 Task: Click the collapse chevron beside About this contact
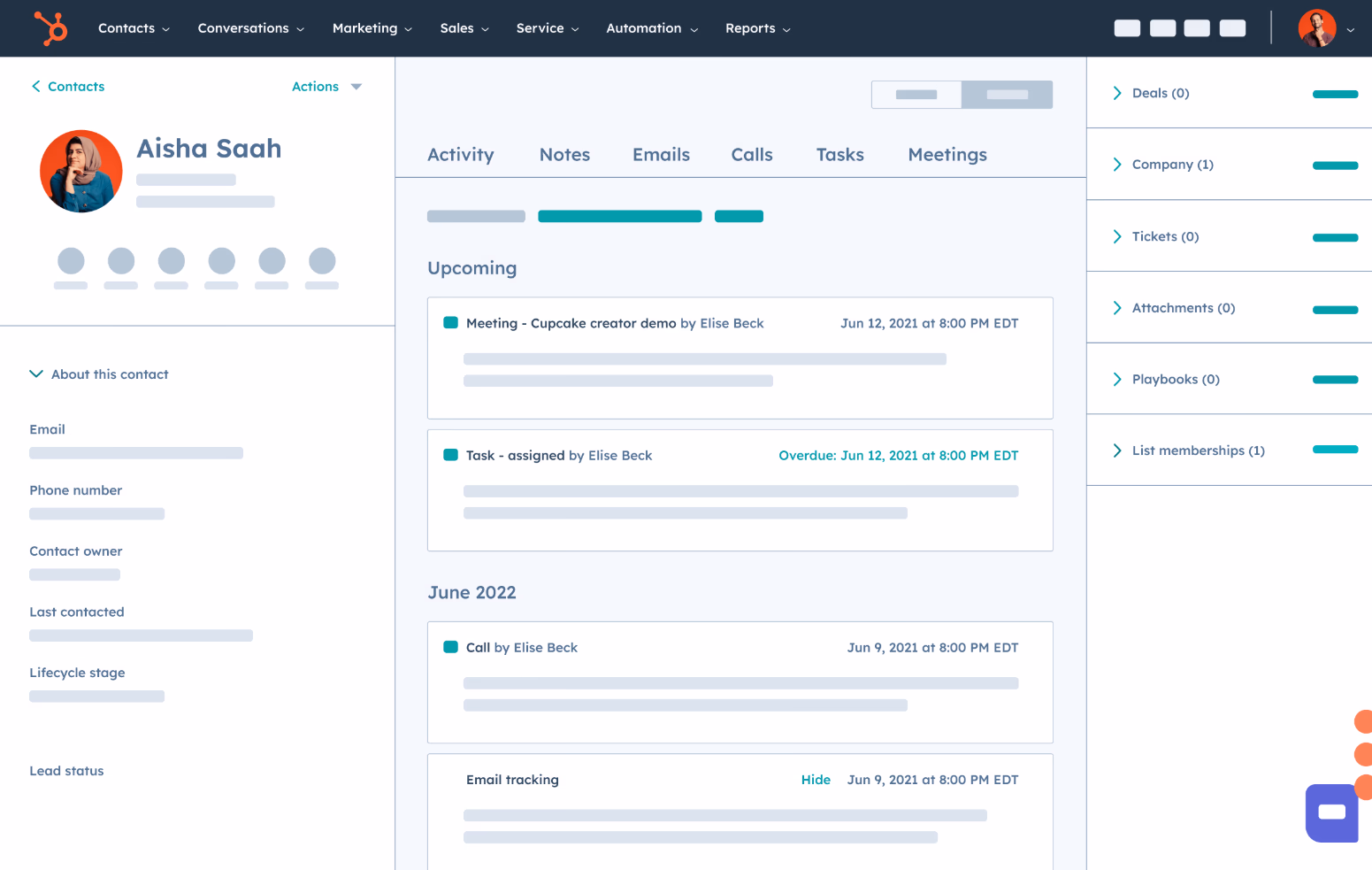pos(36,373)
